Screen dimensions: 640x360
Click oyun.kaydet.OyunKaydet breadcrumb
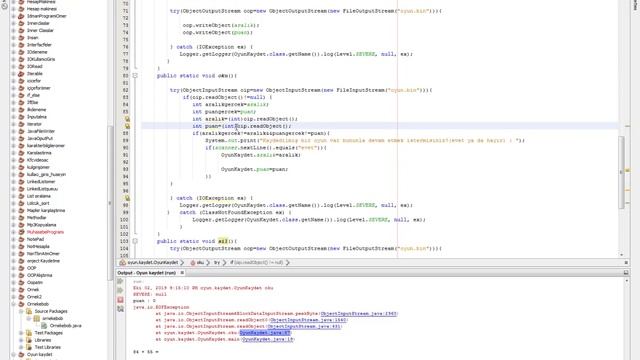pos(152,262)
